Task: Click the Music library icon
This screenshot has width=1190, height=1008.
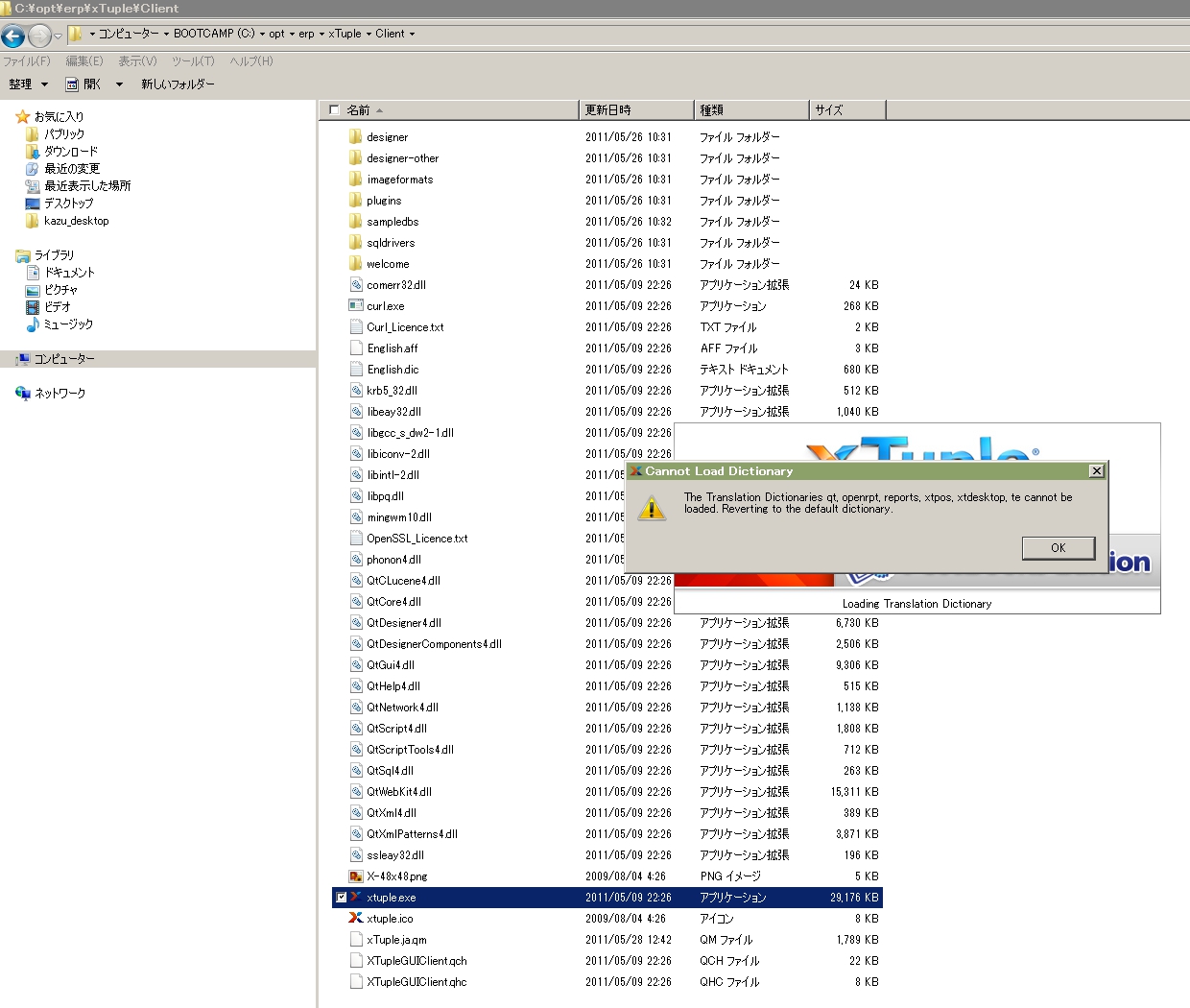Action: [x=33, y=324]
